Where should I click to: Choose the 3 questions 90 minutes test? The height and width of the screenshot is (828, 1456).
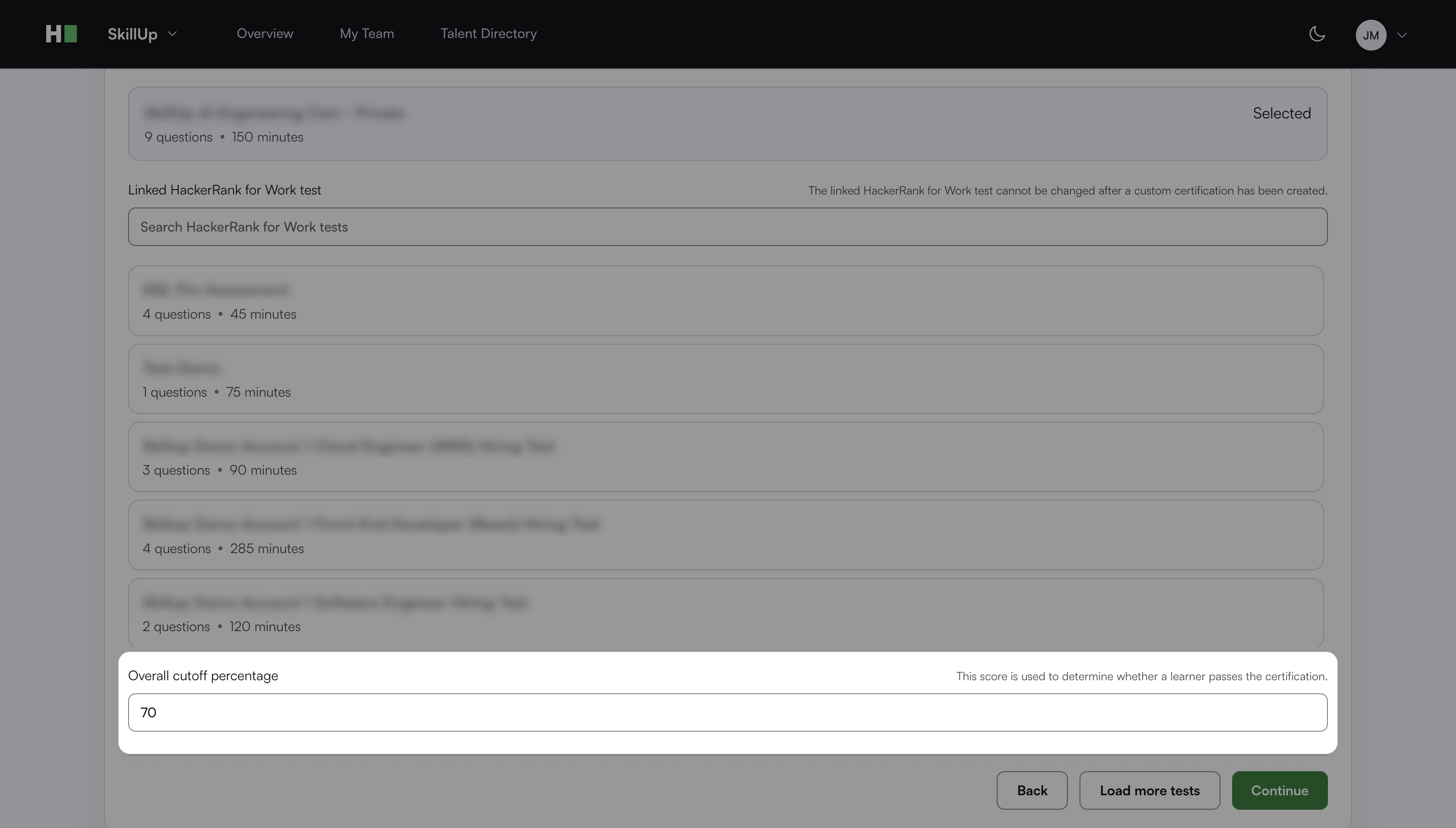point(725,457)
